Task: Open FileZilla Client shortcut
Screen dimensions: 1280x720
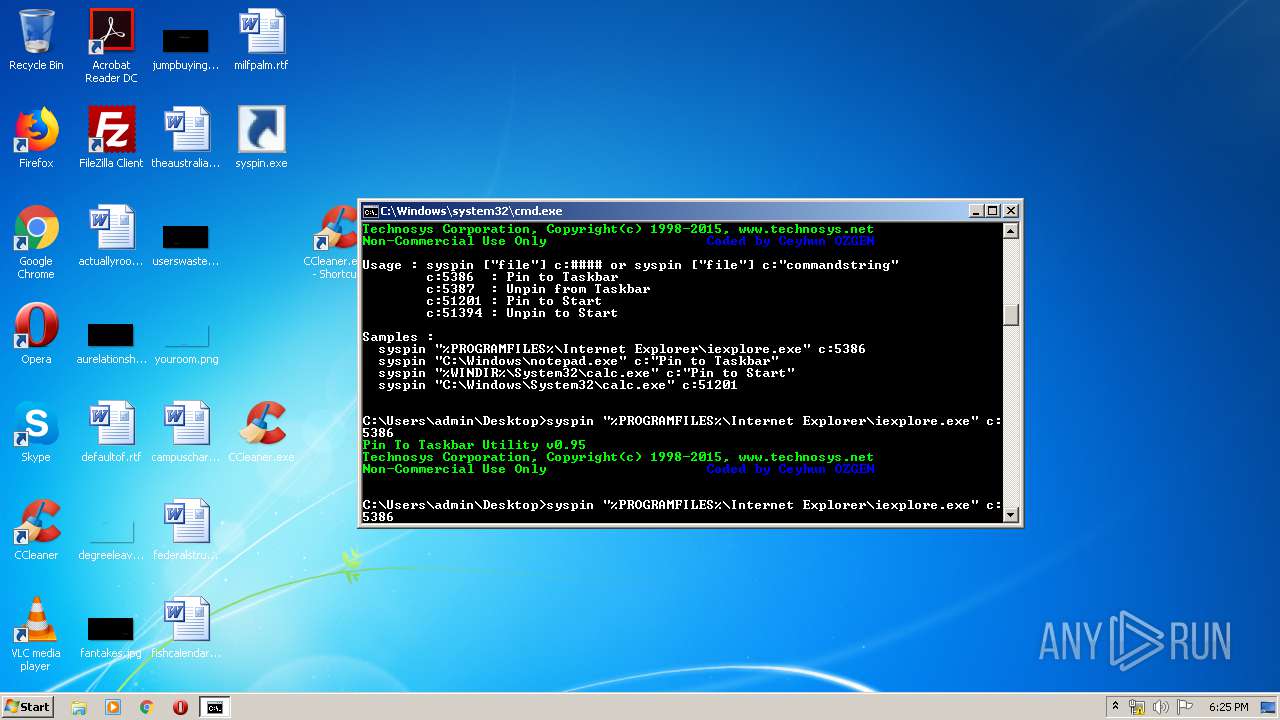Action: 111,138
